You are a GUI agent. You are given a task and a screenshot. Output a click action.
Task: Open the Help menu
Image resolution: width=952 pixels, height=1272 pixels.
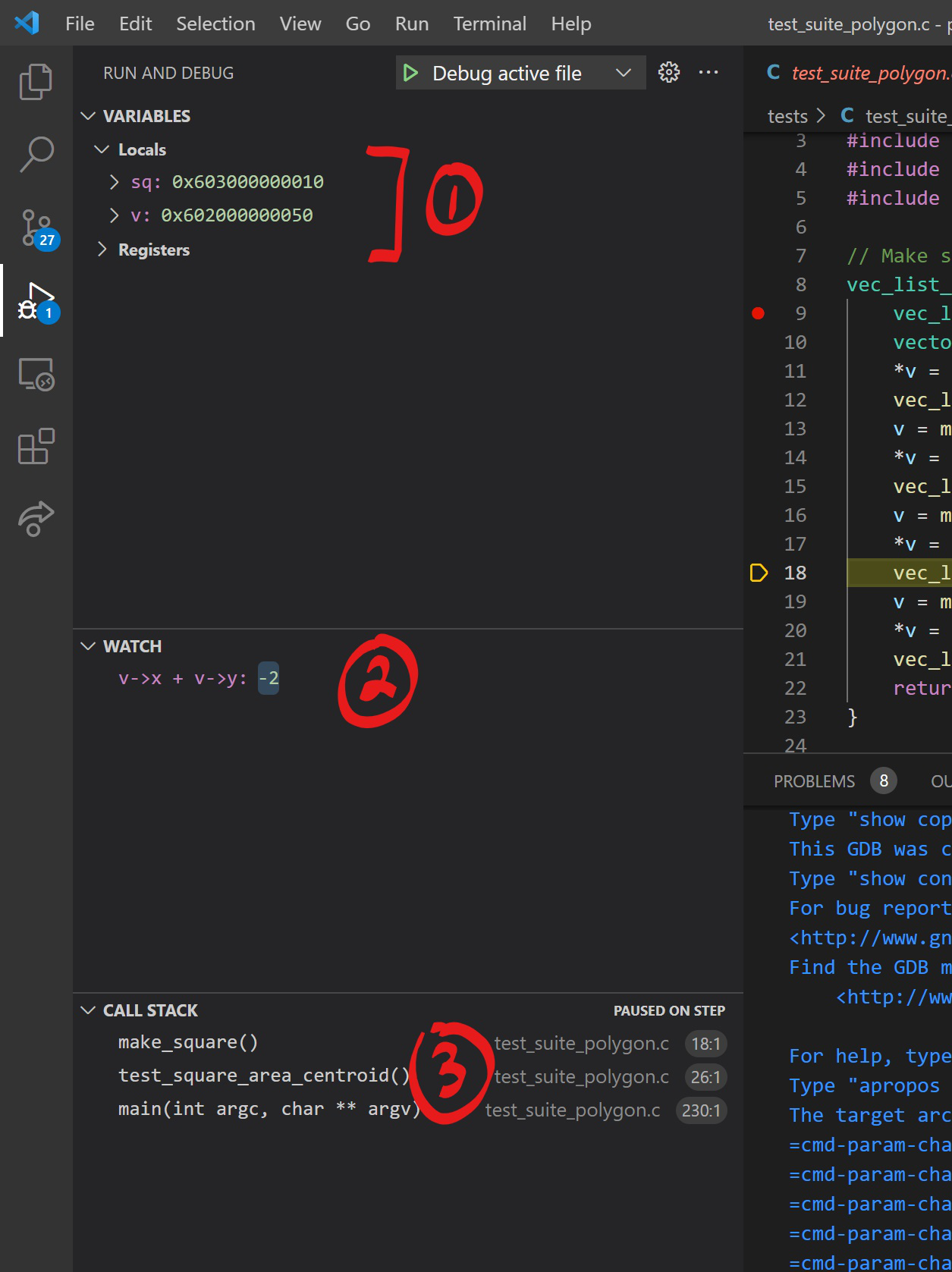571,24
